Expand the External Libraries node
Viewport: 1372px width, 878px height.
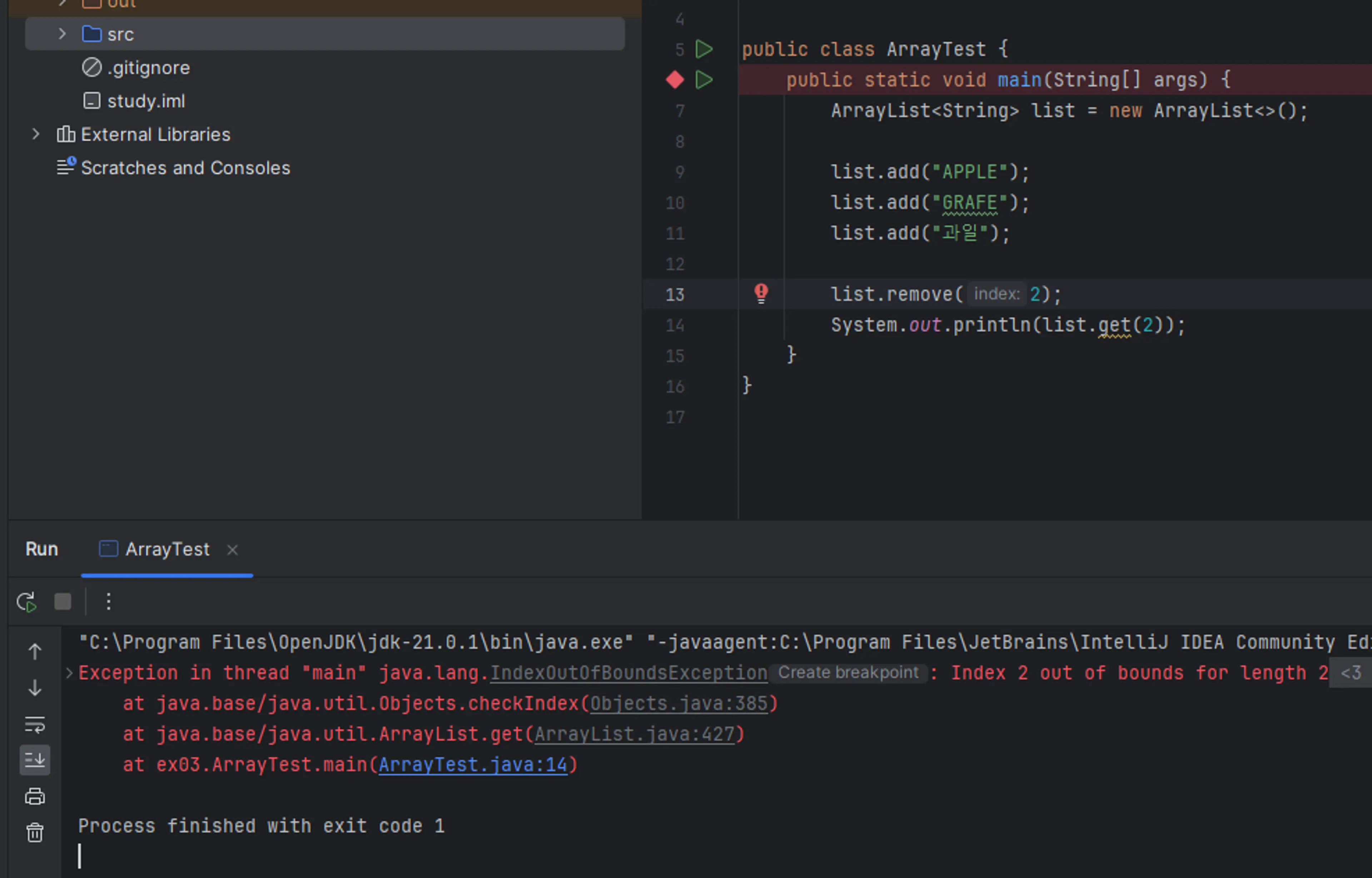click(35, 135)
